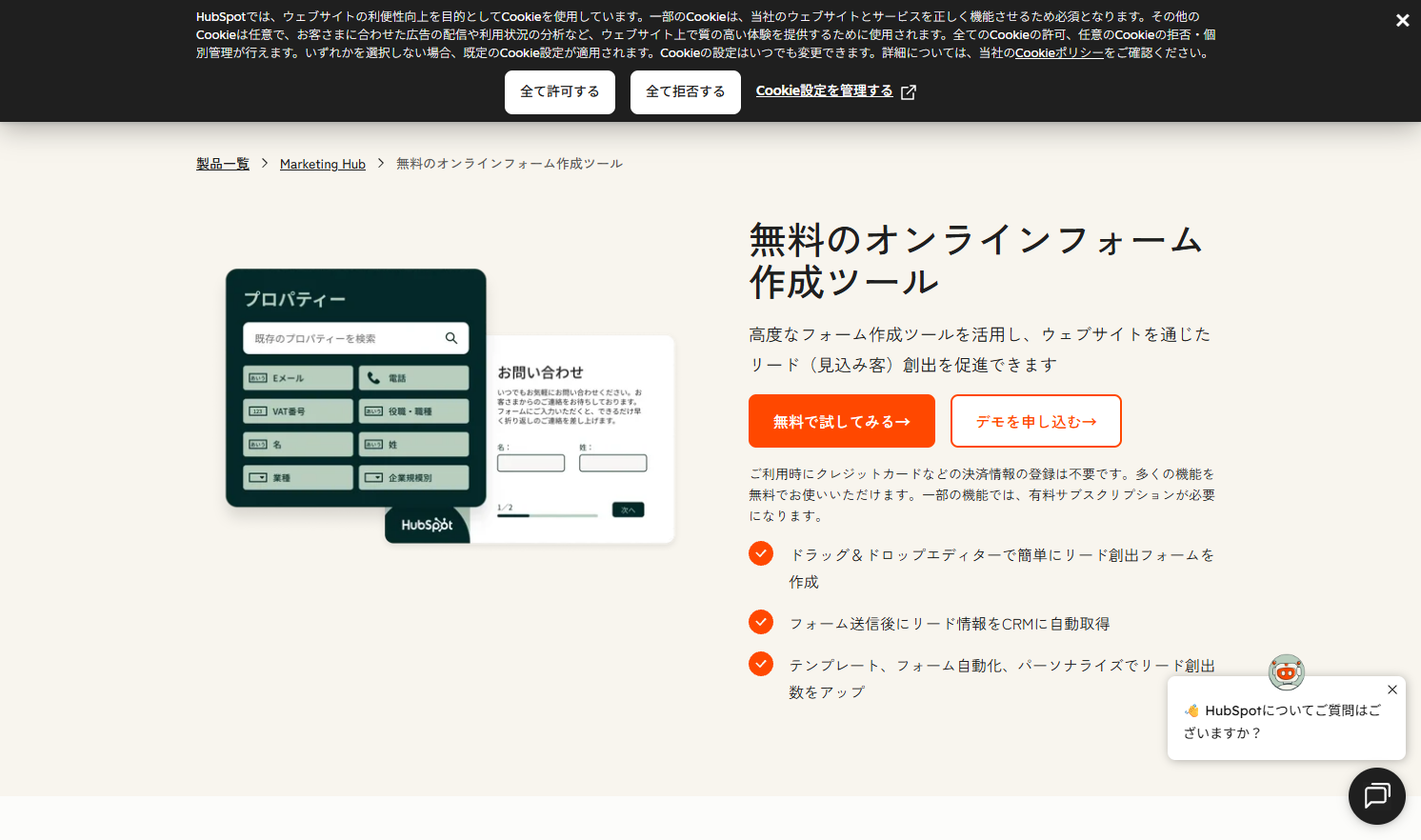Open Cookieポリシー link in banner
Image resolution: width=1421 pixels, height=840 pixels.
[x=1059, y=53]
